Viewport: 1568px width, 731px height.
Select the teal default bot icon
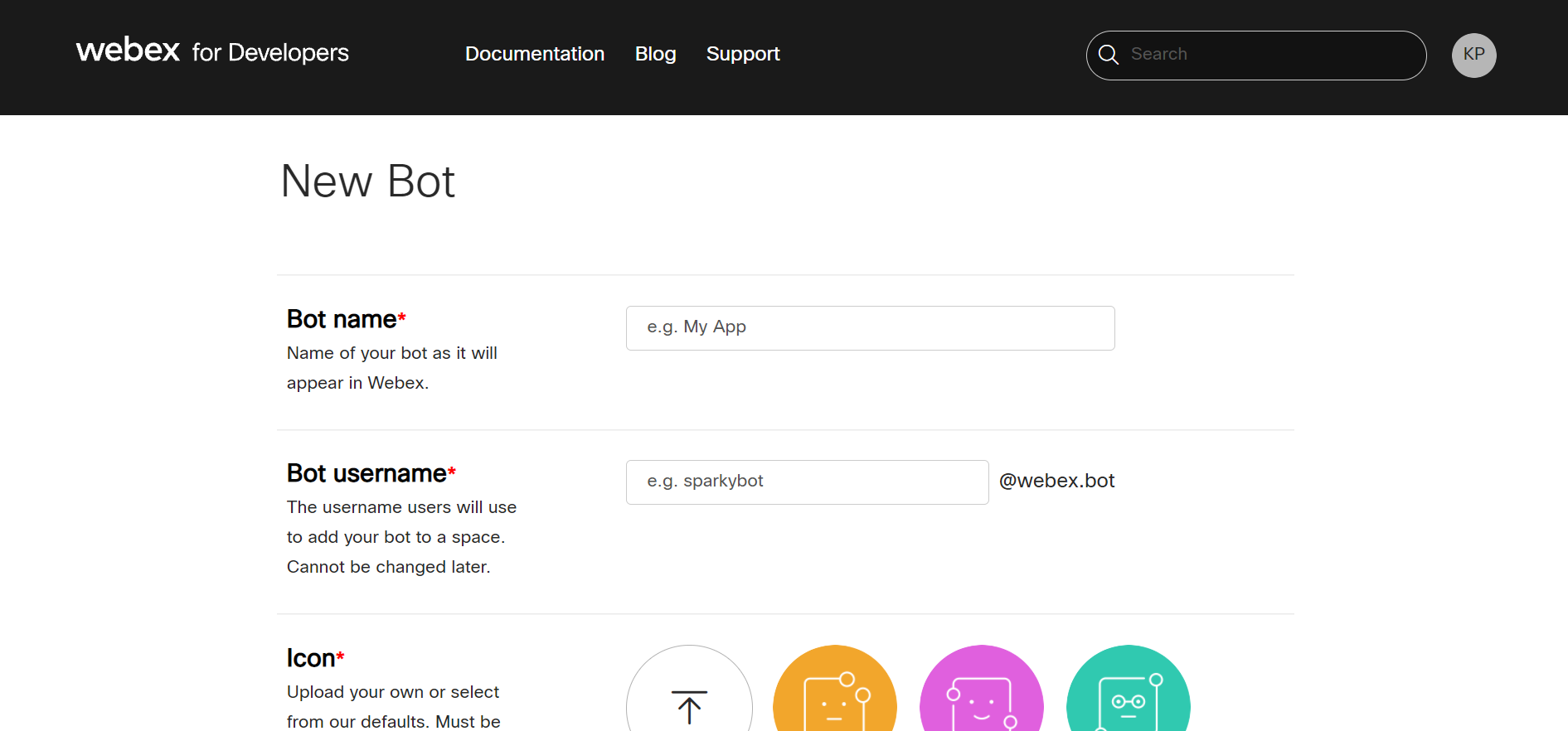point(1128,688)
